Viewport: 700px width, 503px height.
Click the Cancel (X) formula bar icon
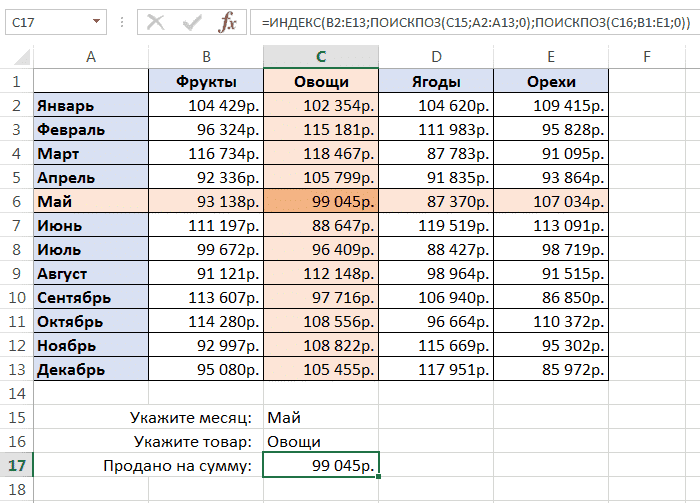coord(156,21)
